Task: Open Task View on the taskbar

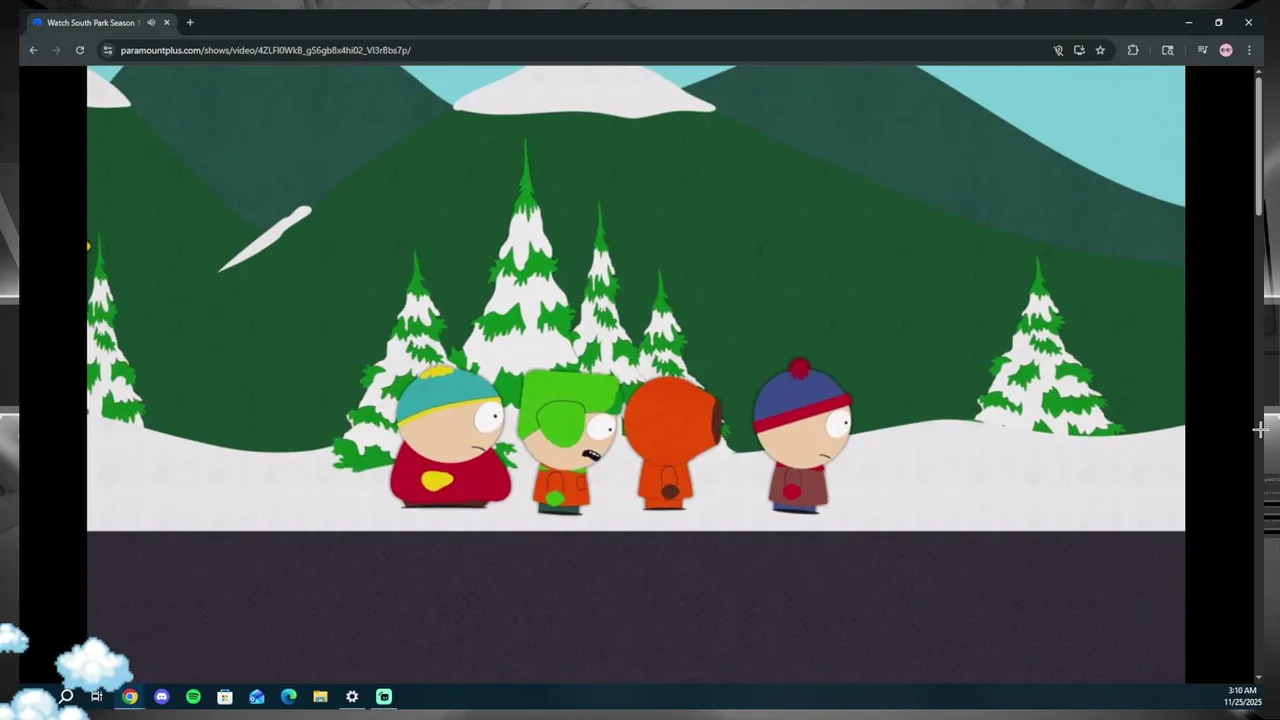Action: click(x=97, y=696)
